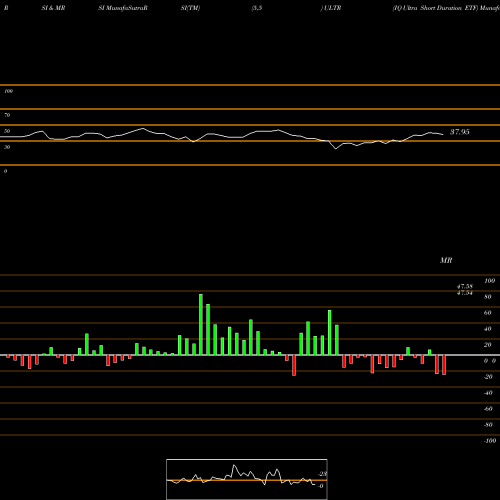Viewport: 500px width, 500px height.
Task: Click the 47.54 value label
Action: pyautogui.click(x=465, y=293)
